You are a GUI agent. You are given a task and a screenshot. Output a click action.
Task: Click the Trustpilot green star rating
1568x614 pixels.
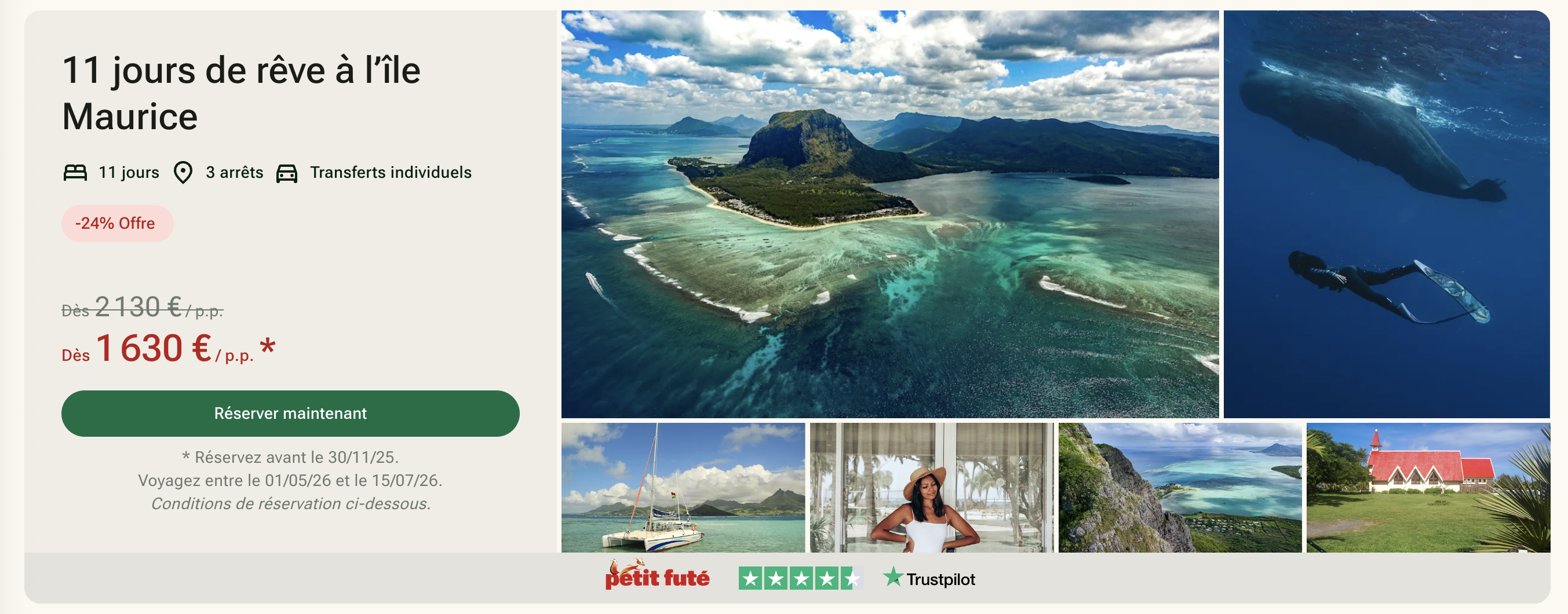[801, 578]
